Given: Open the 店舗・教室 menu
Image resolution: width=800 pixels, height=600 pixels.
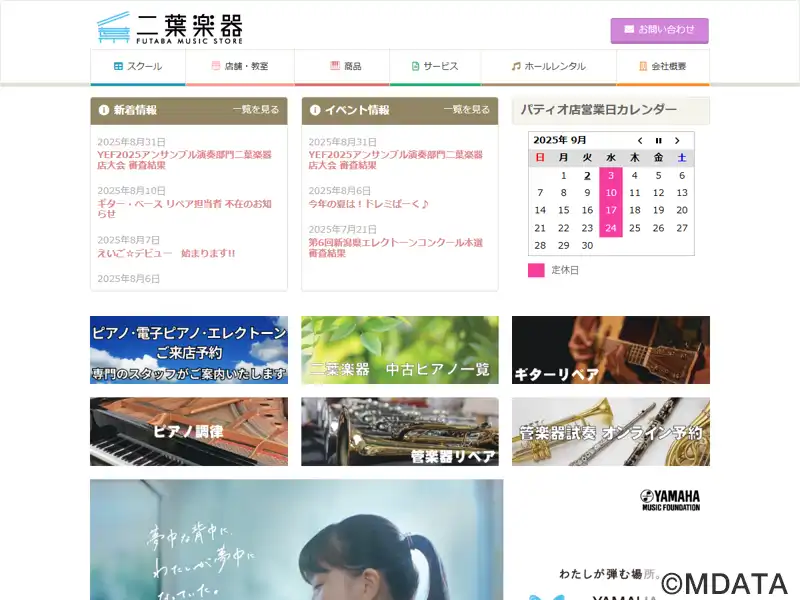Looking at the screenshot, I should (240, 67).
